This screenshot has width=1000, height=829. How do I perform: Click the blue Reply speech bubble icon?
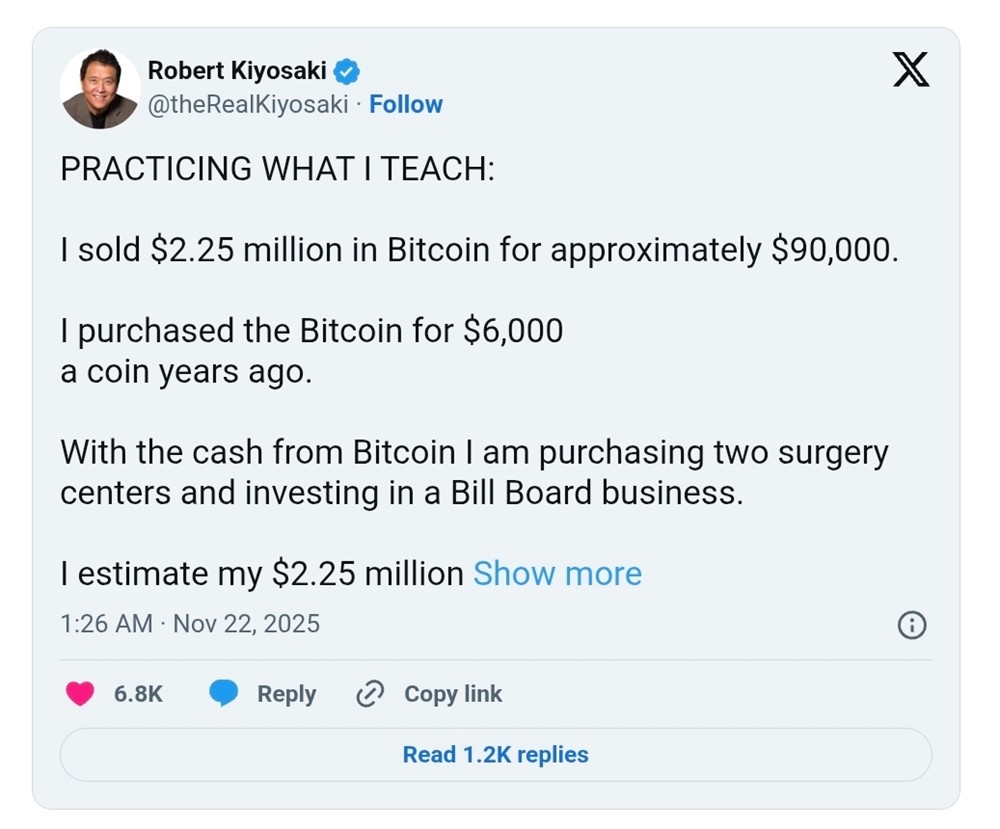[x=225, y=694]
